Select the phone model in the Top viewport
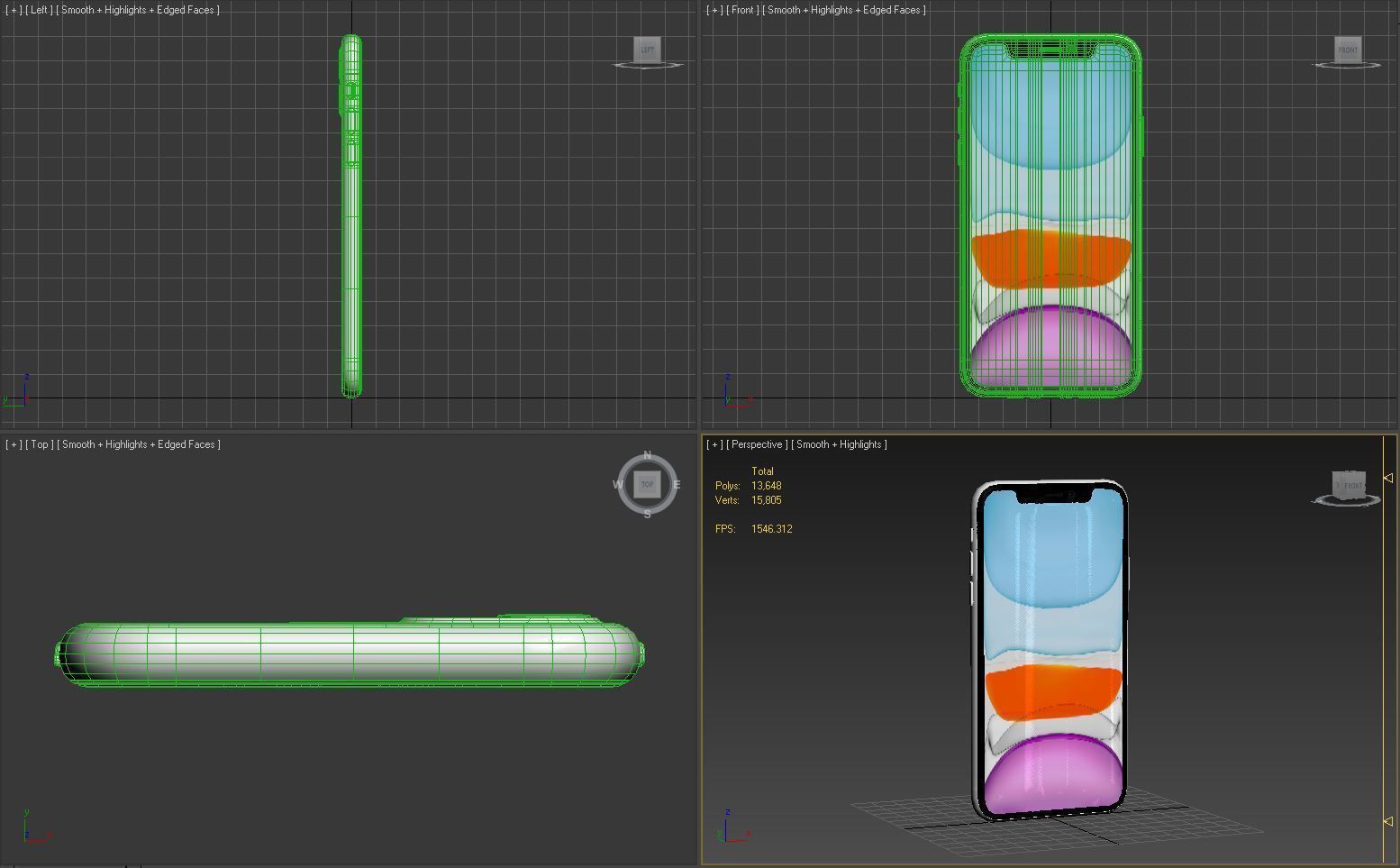 (x=350, y=654)
